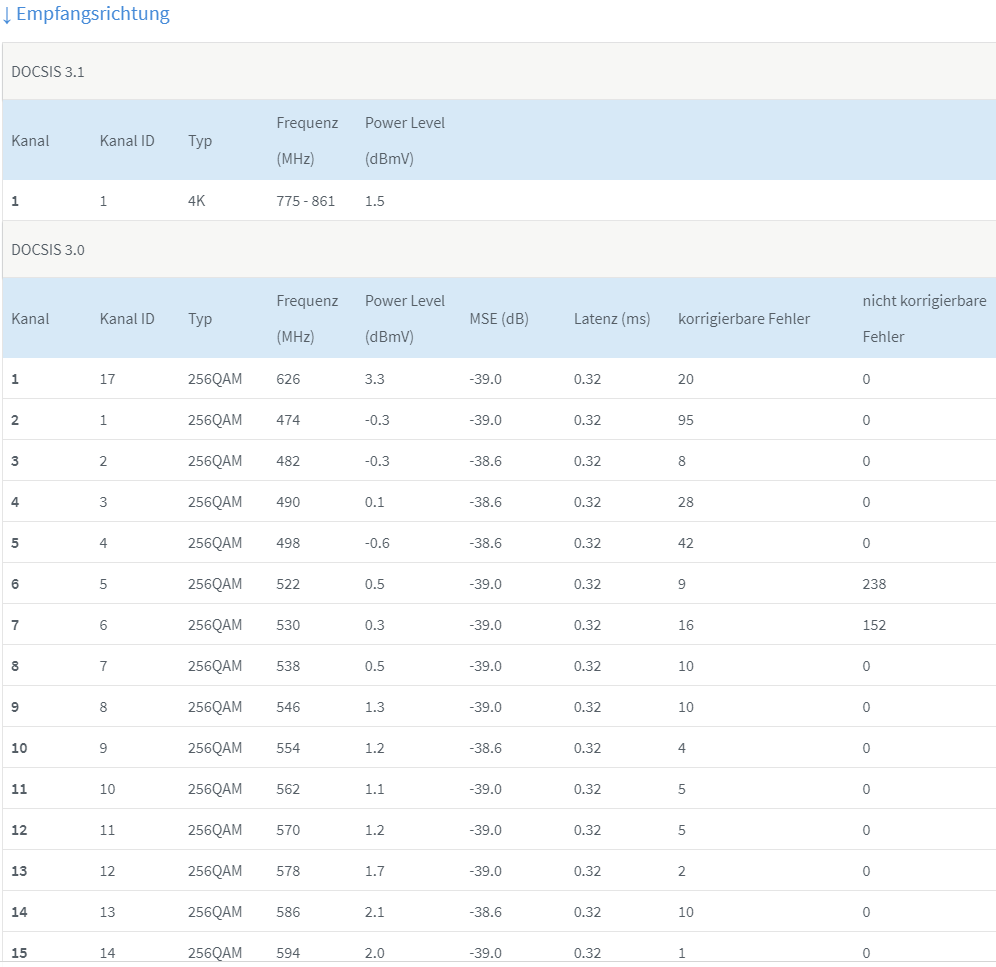Click the uncorrectable error value 152

874,625
